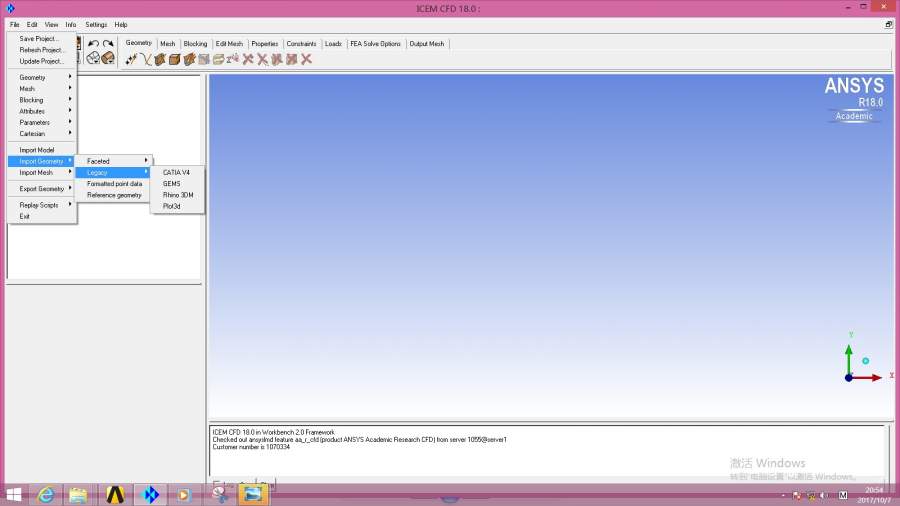The width and height of the screenshot is (900, 506).
Task: Select the Create/Modify Faceted tool
Action: (189, 59)
